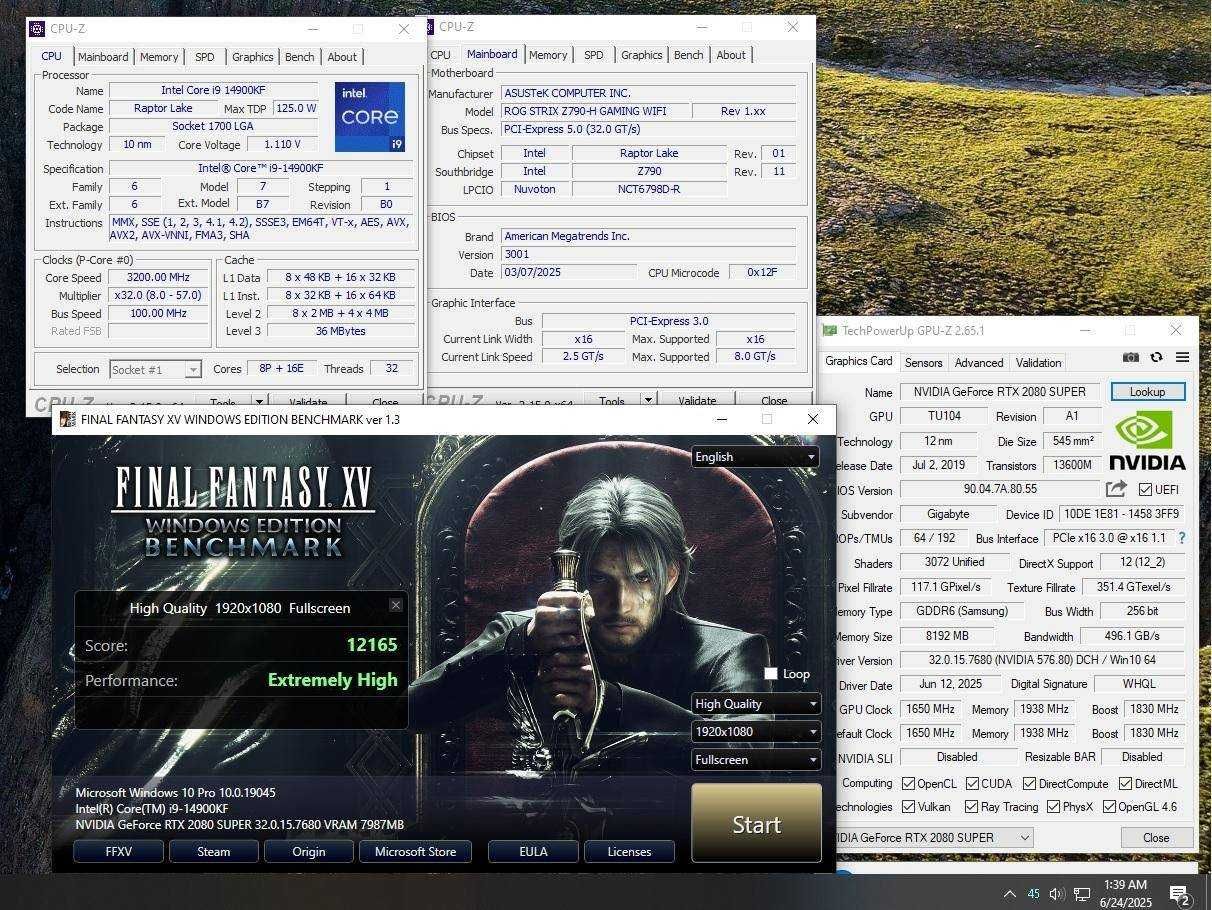Start the FFXV benchmark
Viewport: 1212px width, 910px height.
coord(756,823)
